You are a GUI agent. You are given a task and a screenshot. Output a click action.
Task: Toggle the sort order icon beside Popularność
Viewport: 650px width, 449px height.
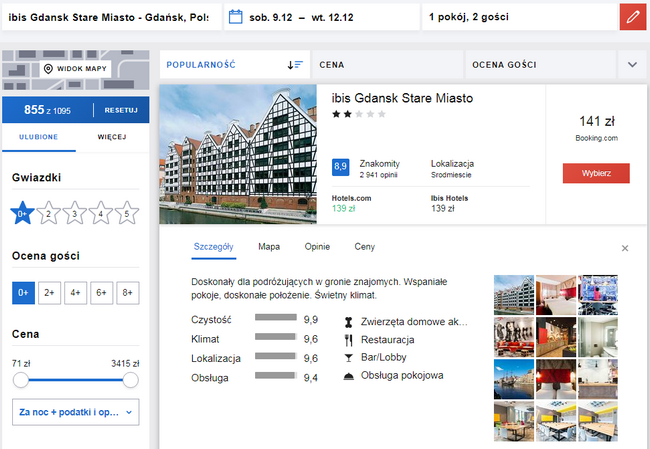(295, 65)
